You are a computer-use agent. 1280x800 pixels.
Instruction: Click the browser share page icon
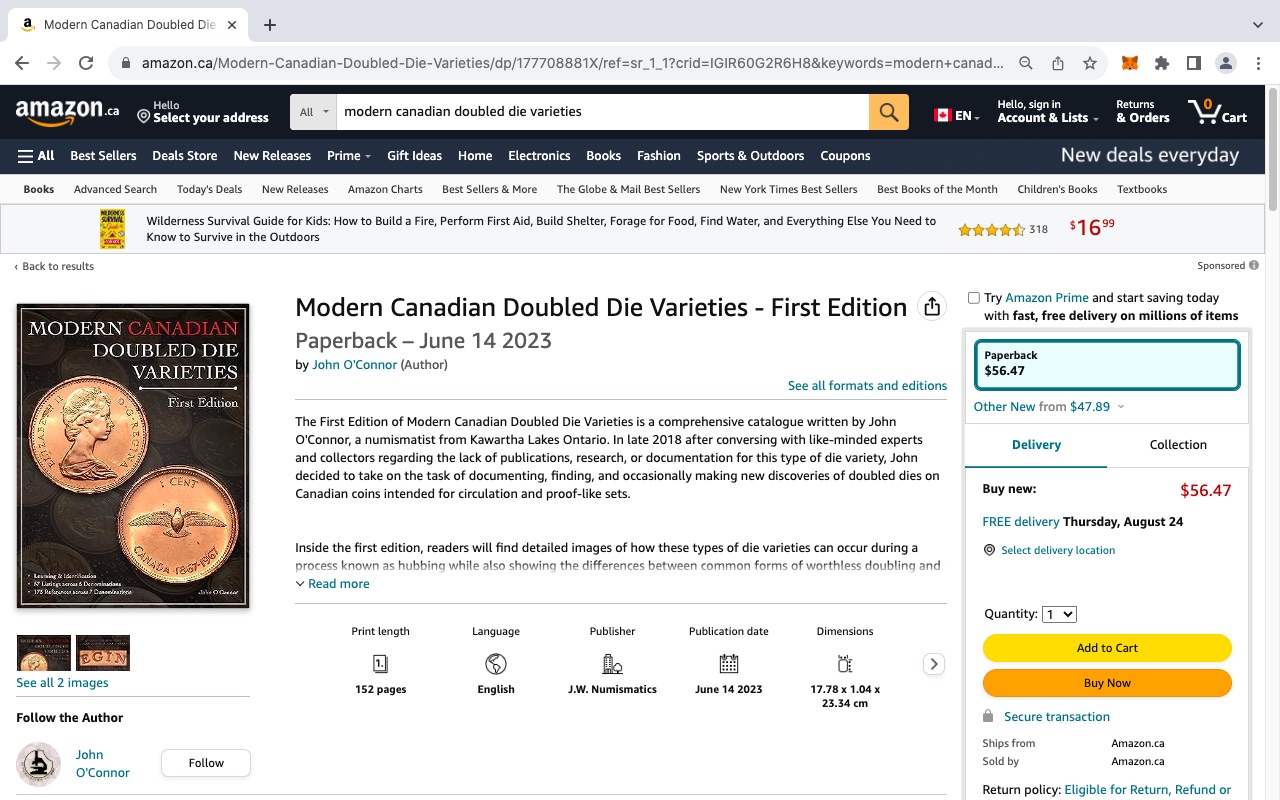click(1058, 63)
